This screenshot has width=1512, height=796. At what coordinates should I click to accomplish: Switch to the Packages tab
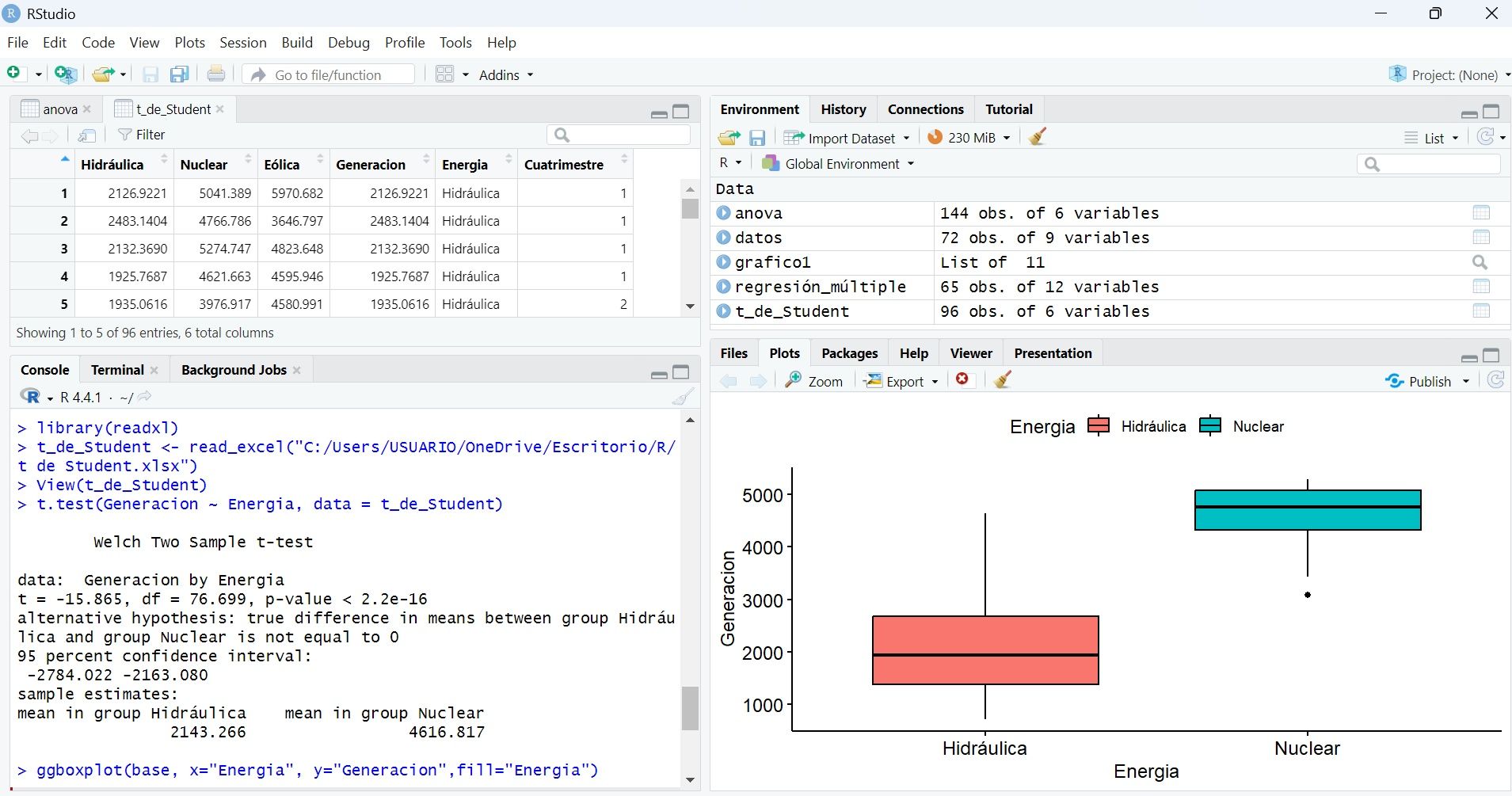[x=849, y=353]
